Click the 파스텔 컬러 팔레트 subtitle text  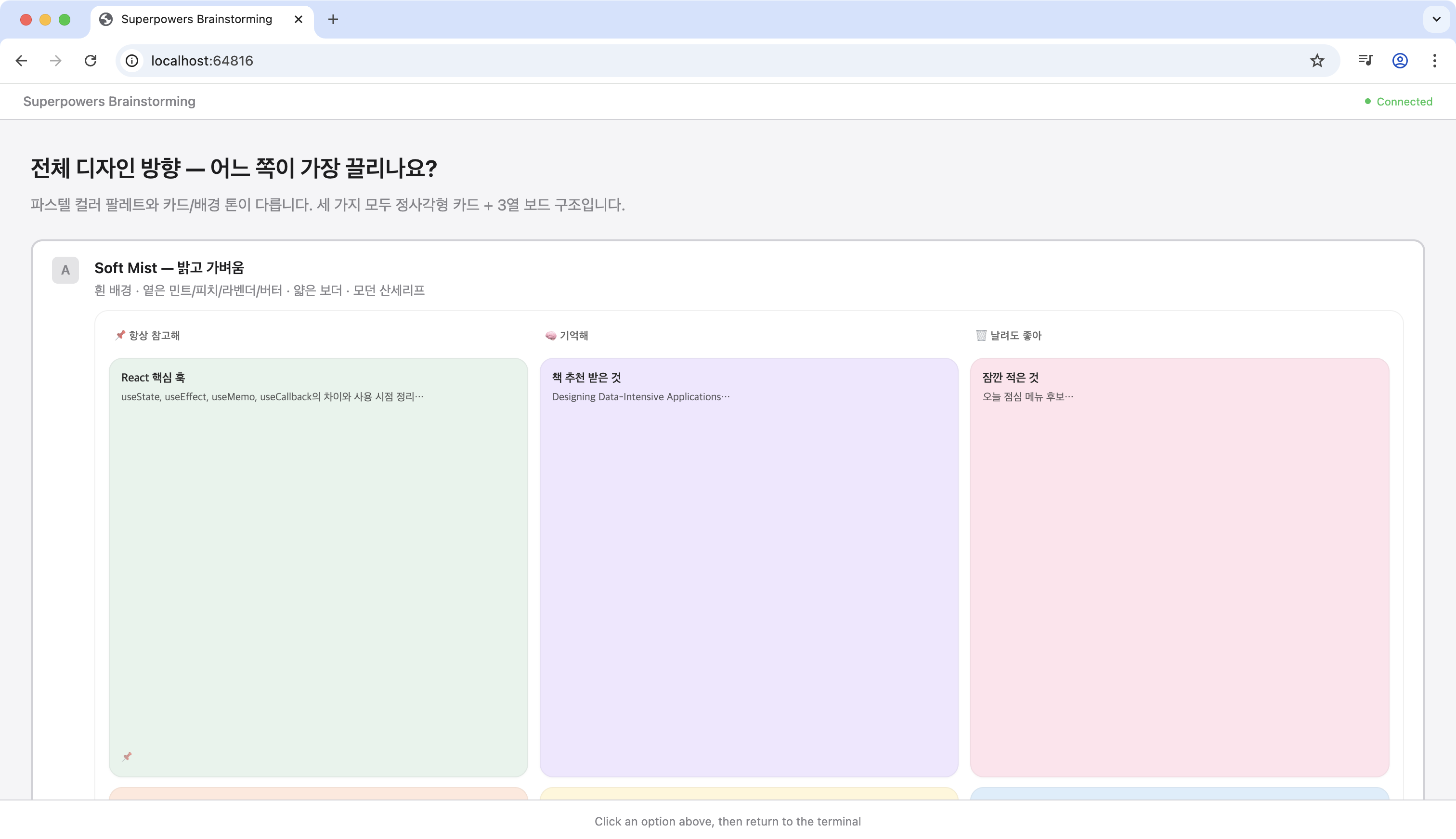point(328,205)
